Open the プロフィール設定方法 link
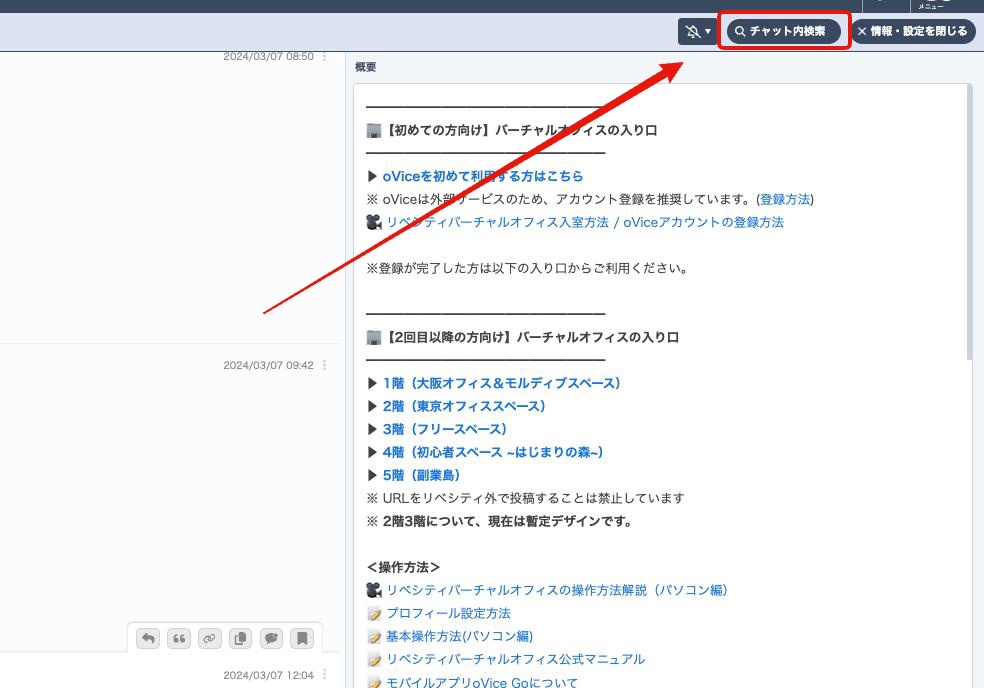 (448, 613)
